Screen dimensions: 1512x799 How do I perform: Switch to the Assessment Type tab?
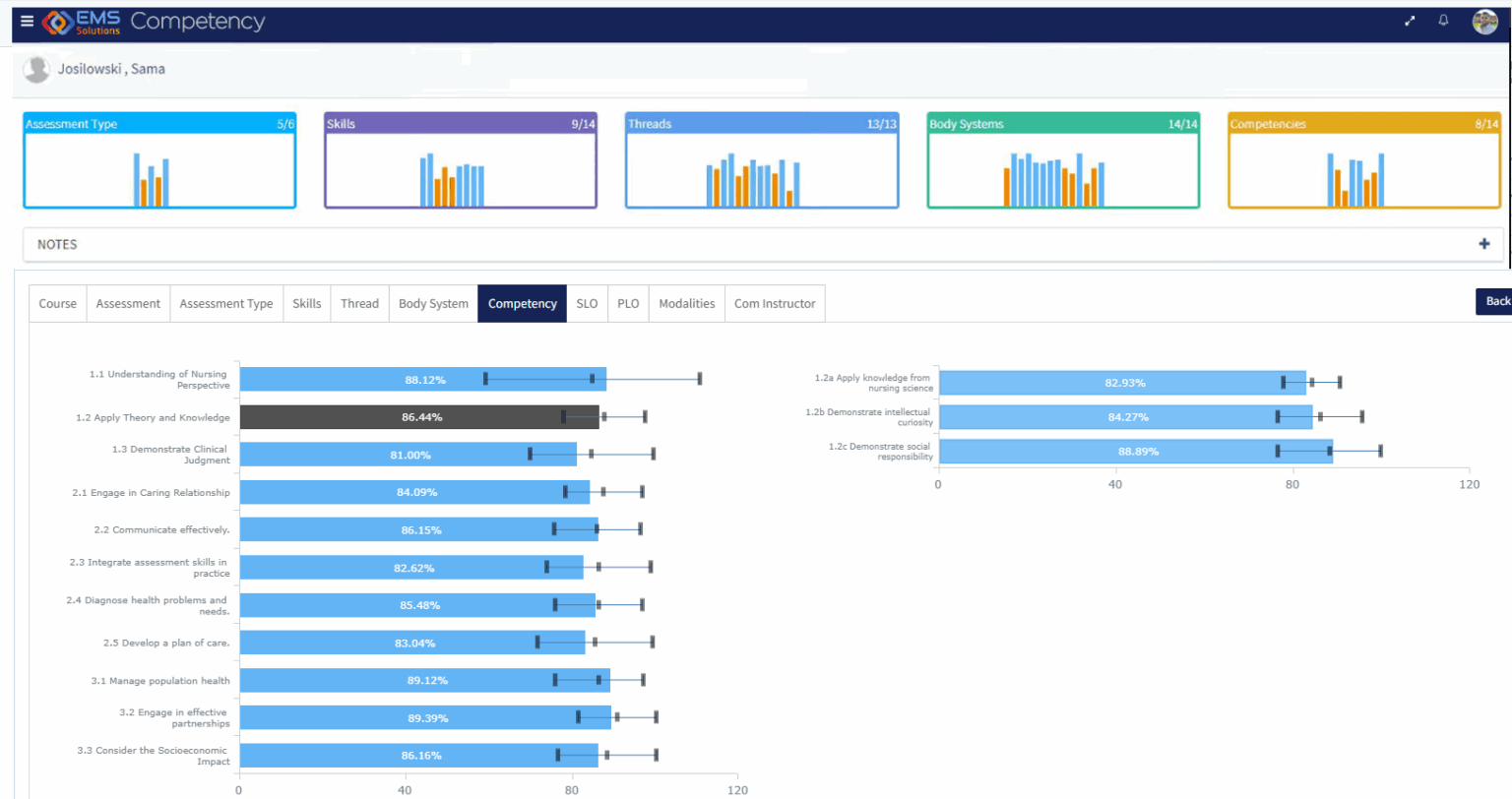[226, 303]
